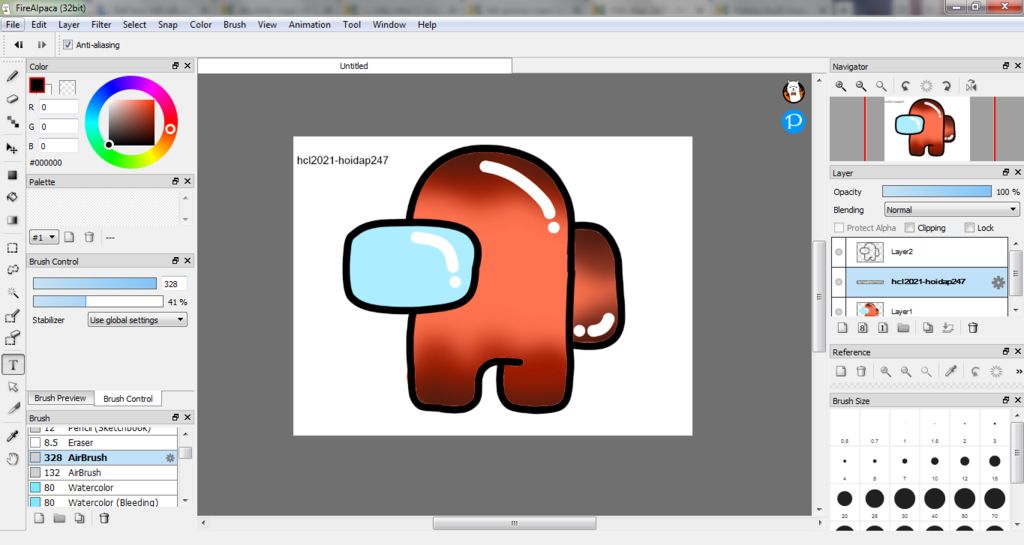
Task: Open gear settings for 328 AirBrush
Action: point(170,458)
